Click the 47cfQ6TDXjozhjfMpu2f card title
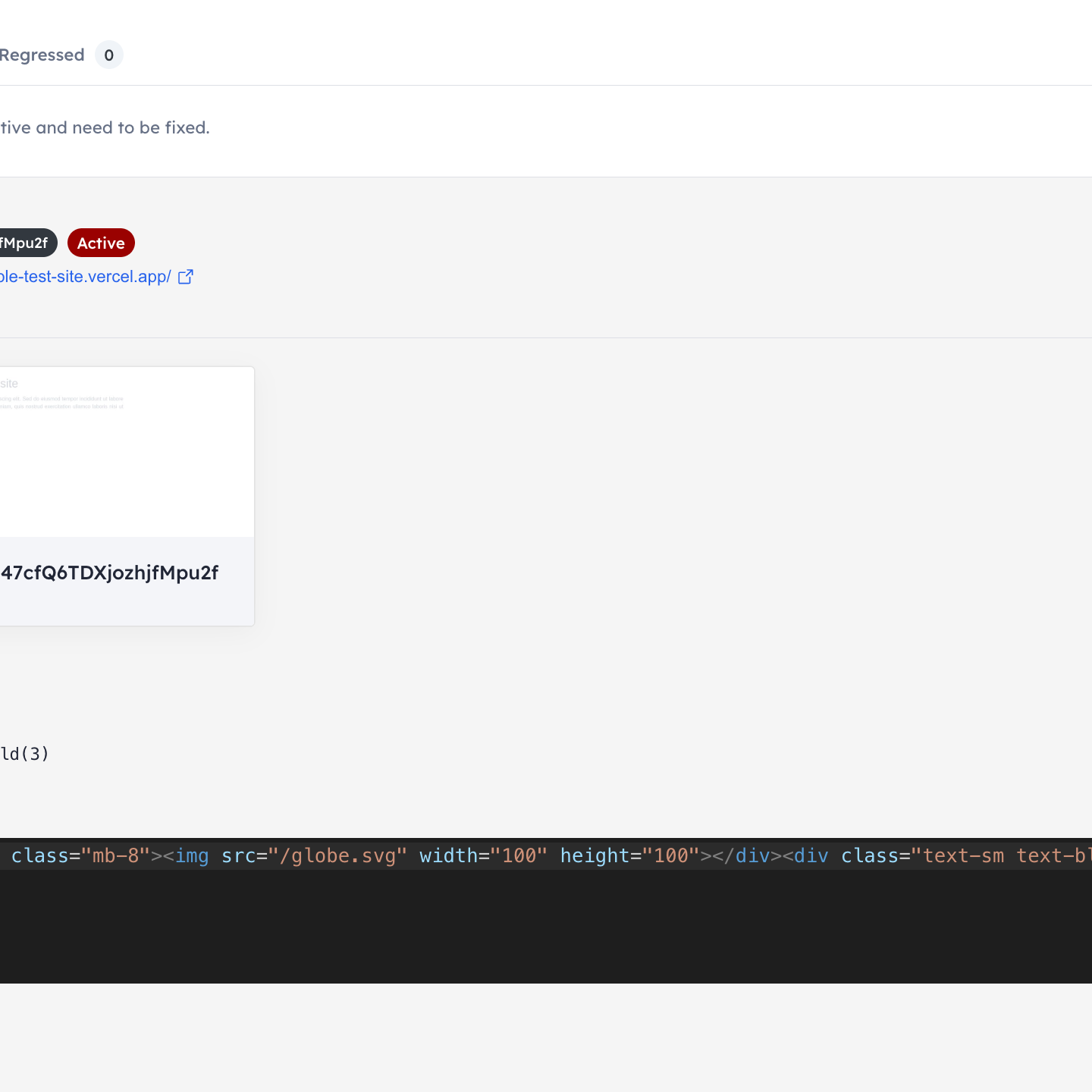This screenshot has width=1092, height=1092. tap(109, 573)
